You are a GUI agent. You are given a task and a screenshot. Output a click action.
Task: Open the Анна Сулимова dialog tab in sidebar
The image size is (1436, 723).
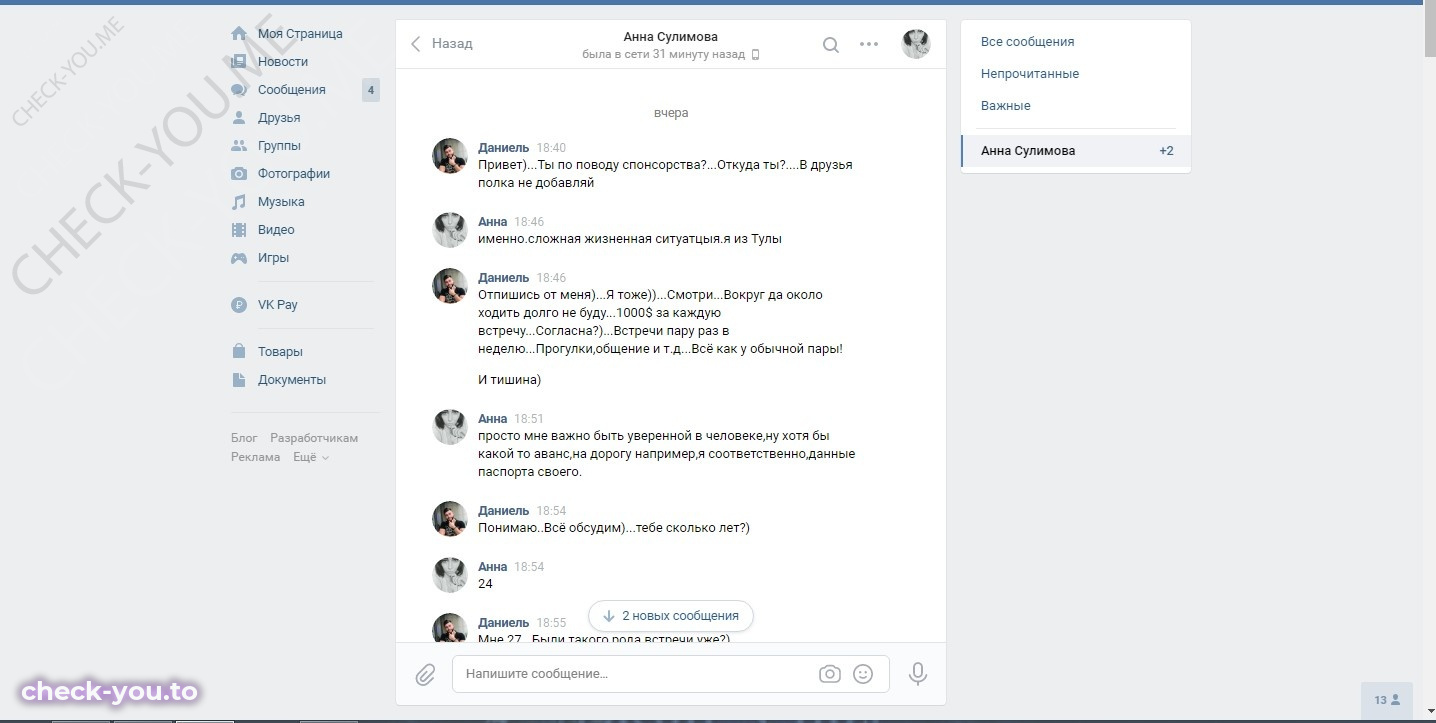1076,151
